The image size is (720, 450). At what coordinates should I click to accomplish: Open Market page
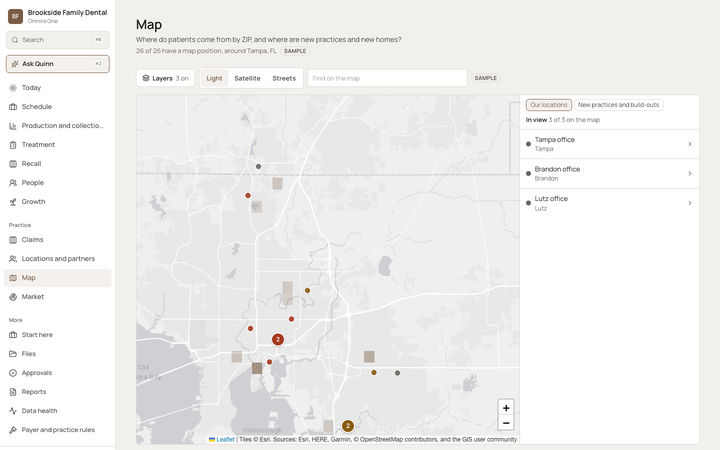[x=58, y=297]
